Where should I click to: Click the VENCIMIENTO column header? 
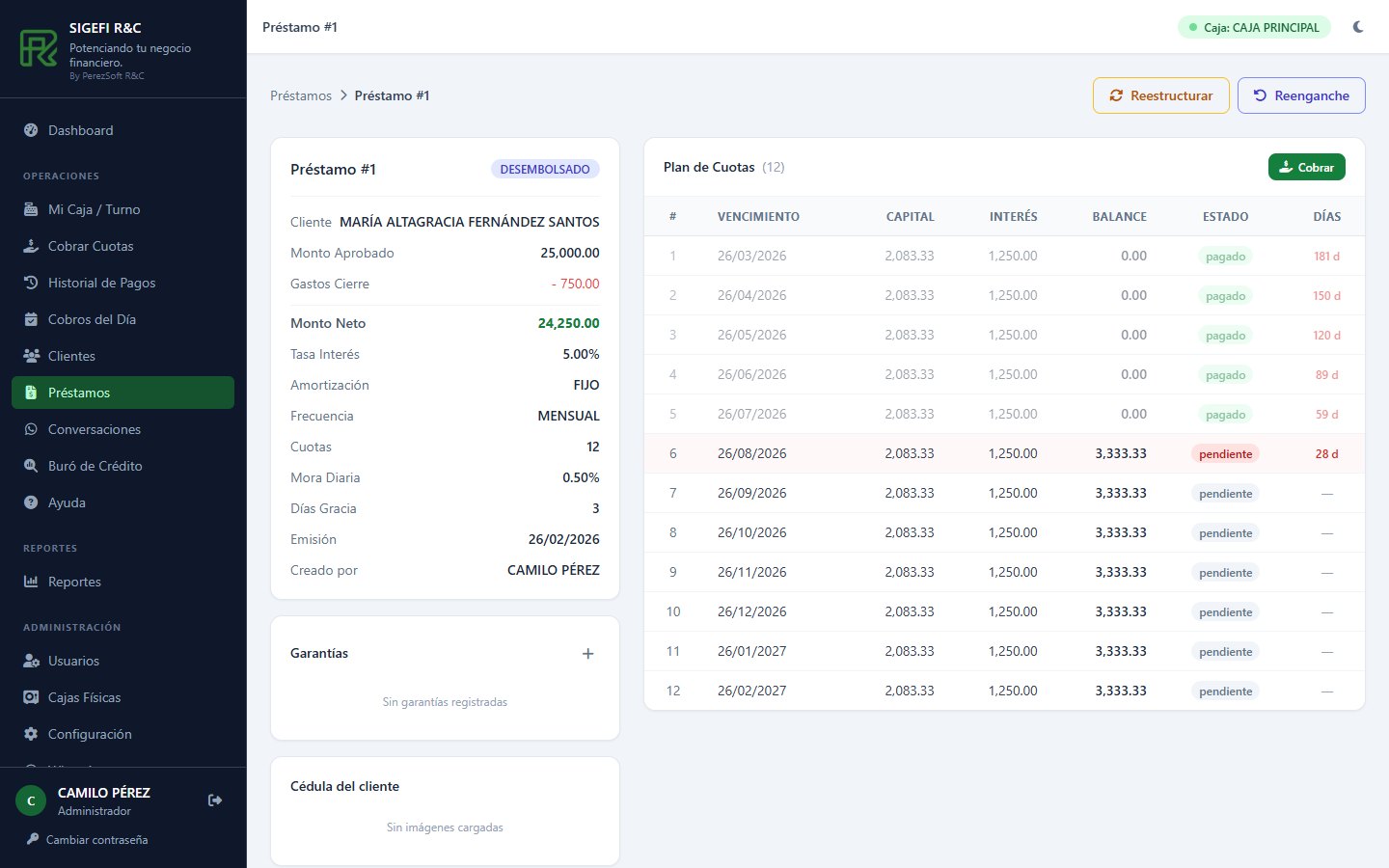coord(758,217)
